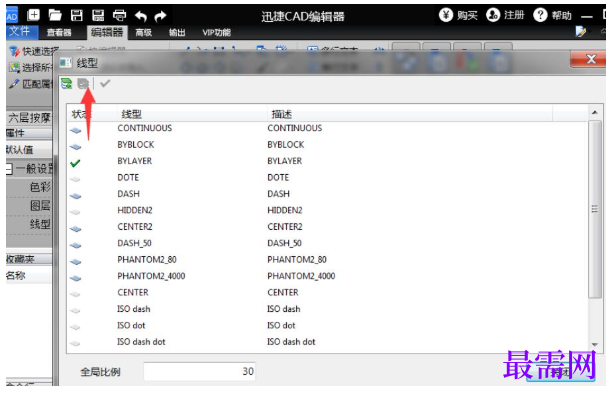Screen dimensions: 615x396
Task: Click the 匹配属性 brush icon
Action: point(14,84)
